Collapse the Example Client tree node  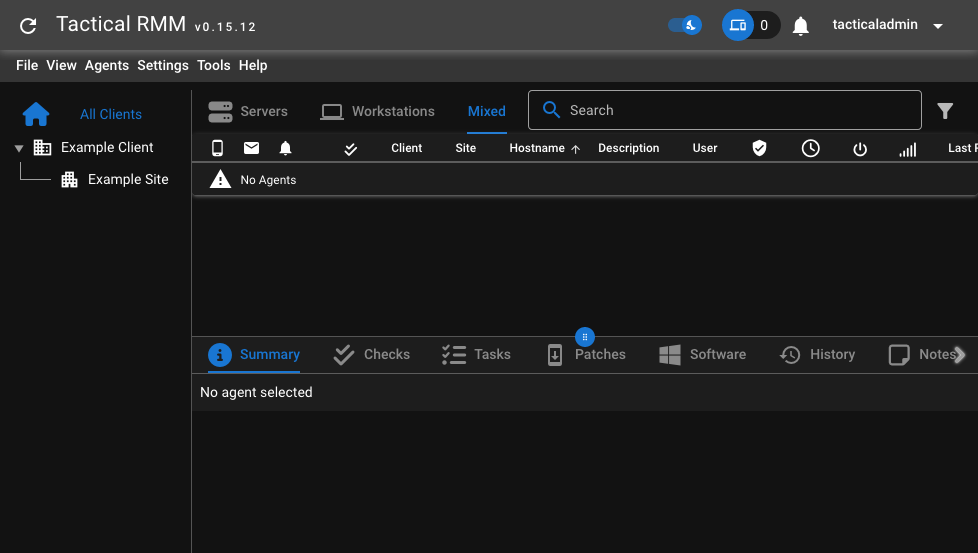click(19, 148)
